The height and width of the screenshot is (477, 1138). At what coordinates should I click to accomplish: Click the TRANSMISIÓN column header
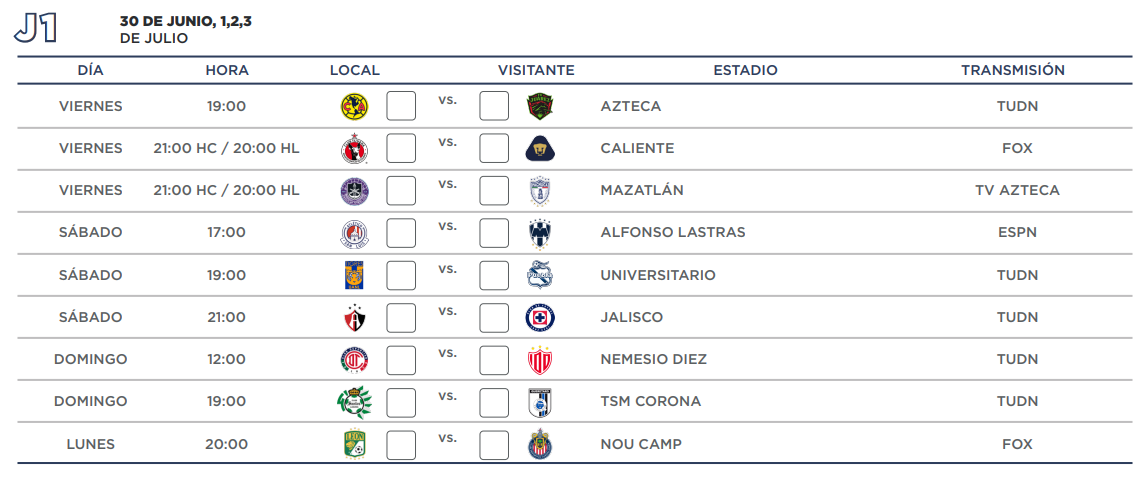click(x=1013, y=70)
